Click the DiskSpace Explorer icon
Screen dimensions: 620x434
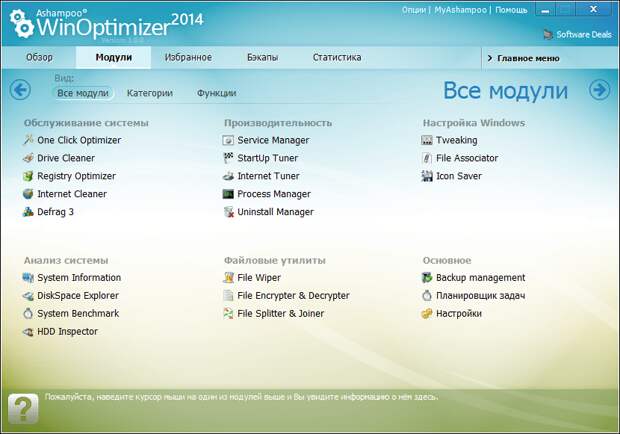click(28, 296)
